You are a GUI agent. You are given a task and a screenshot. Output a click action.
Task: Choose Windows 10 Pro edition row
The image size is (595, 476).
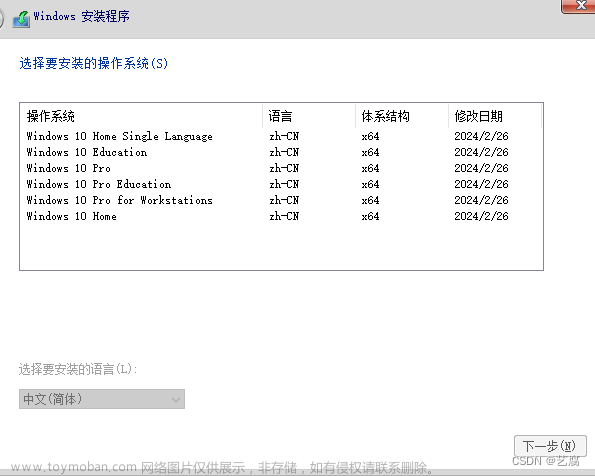(281, 168)
